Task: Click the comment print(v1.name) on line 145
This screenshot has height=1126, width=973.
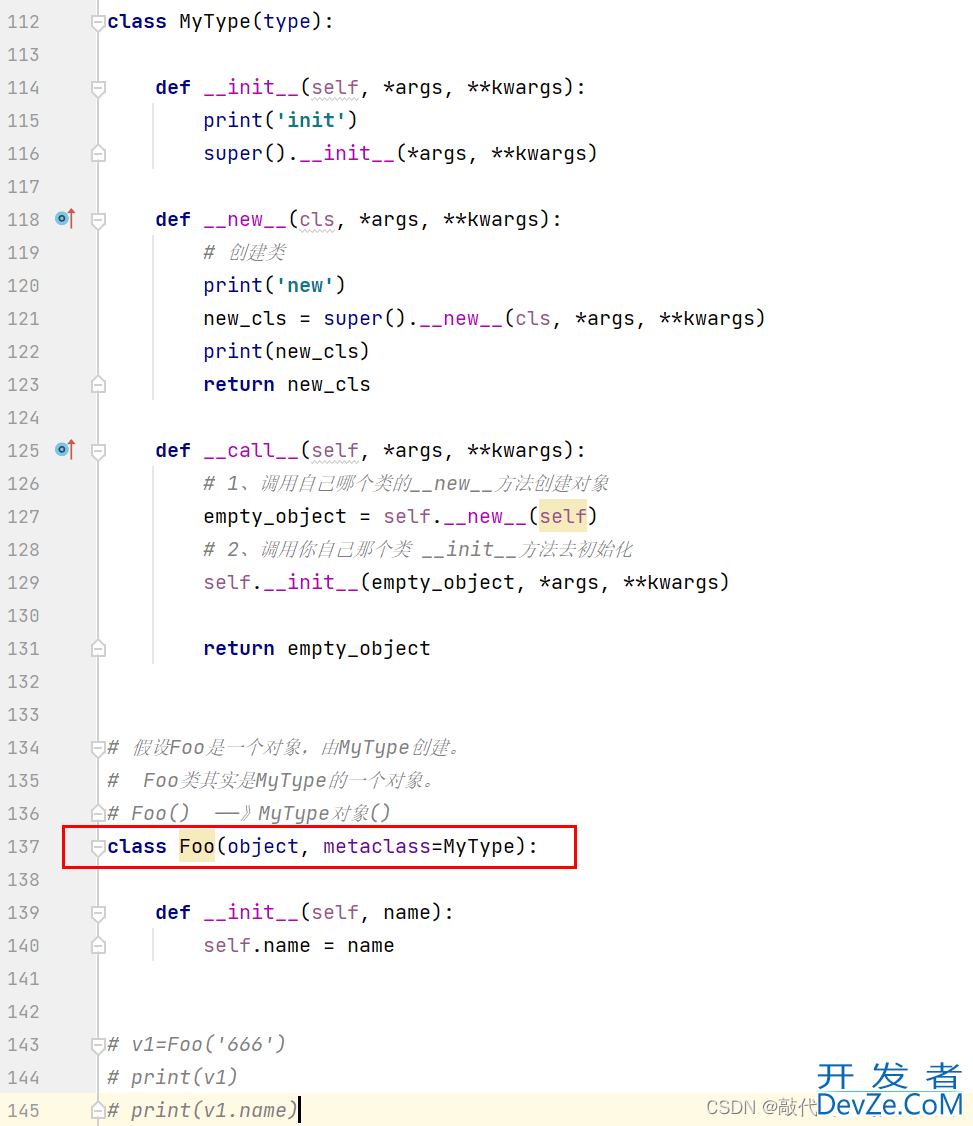Action: (x=202, y=1111)
